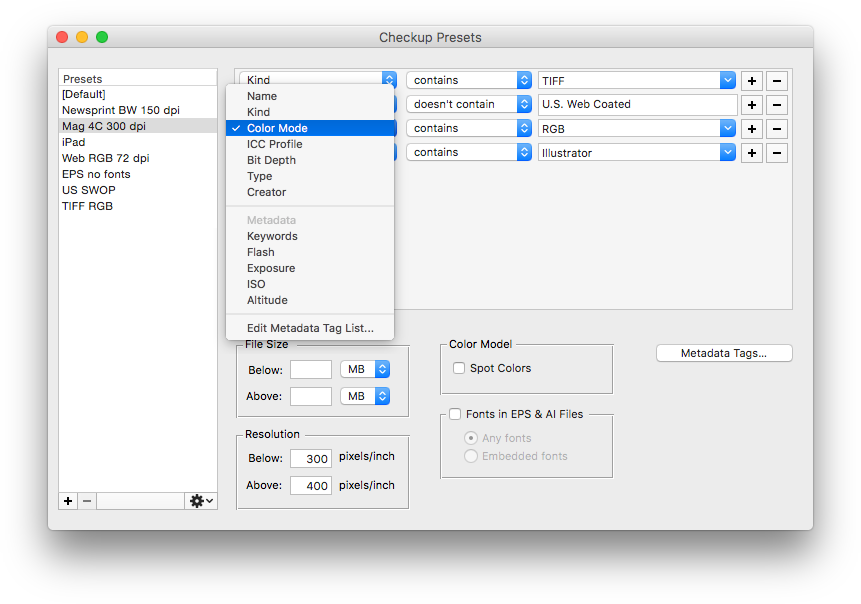Enable Fonts in EPS & AI Files
Screen dimensions: 861x604
(455, 414)
